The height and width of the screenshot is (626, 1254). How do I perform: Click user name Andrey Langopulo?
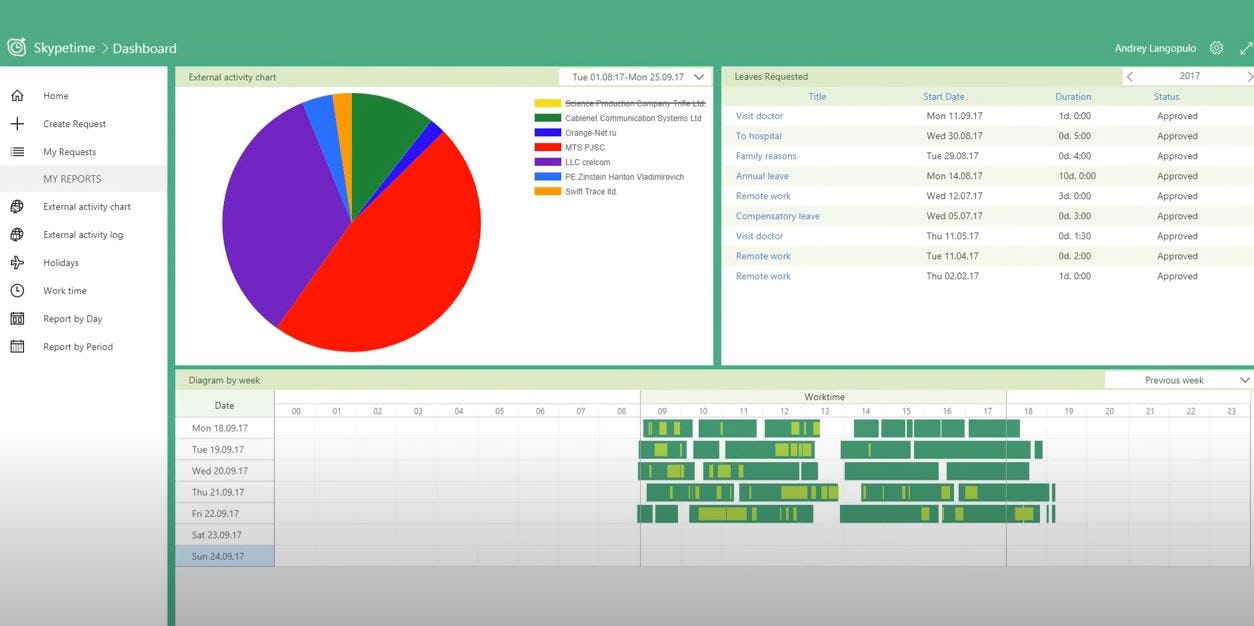tap(1154, 48)
